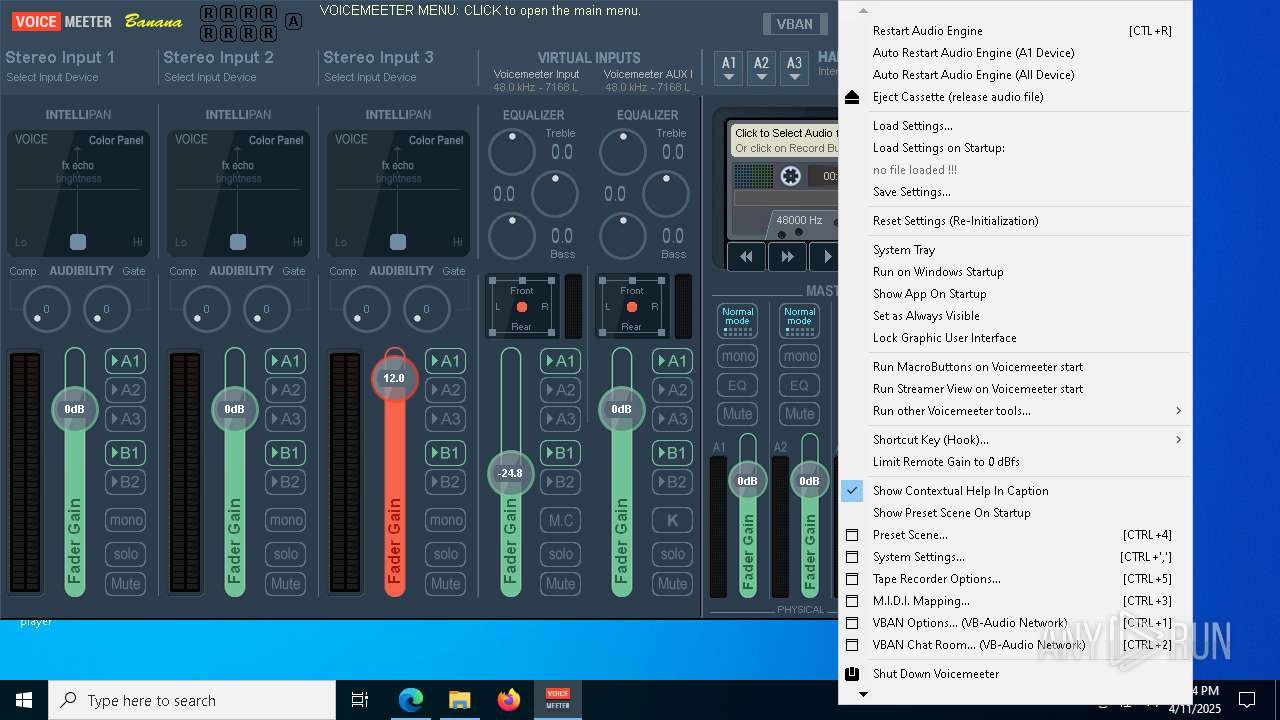Click Normal mode button on A1 bus
Viewport: 1280px width, 720px height.
point(737,321)
